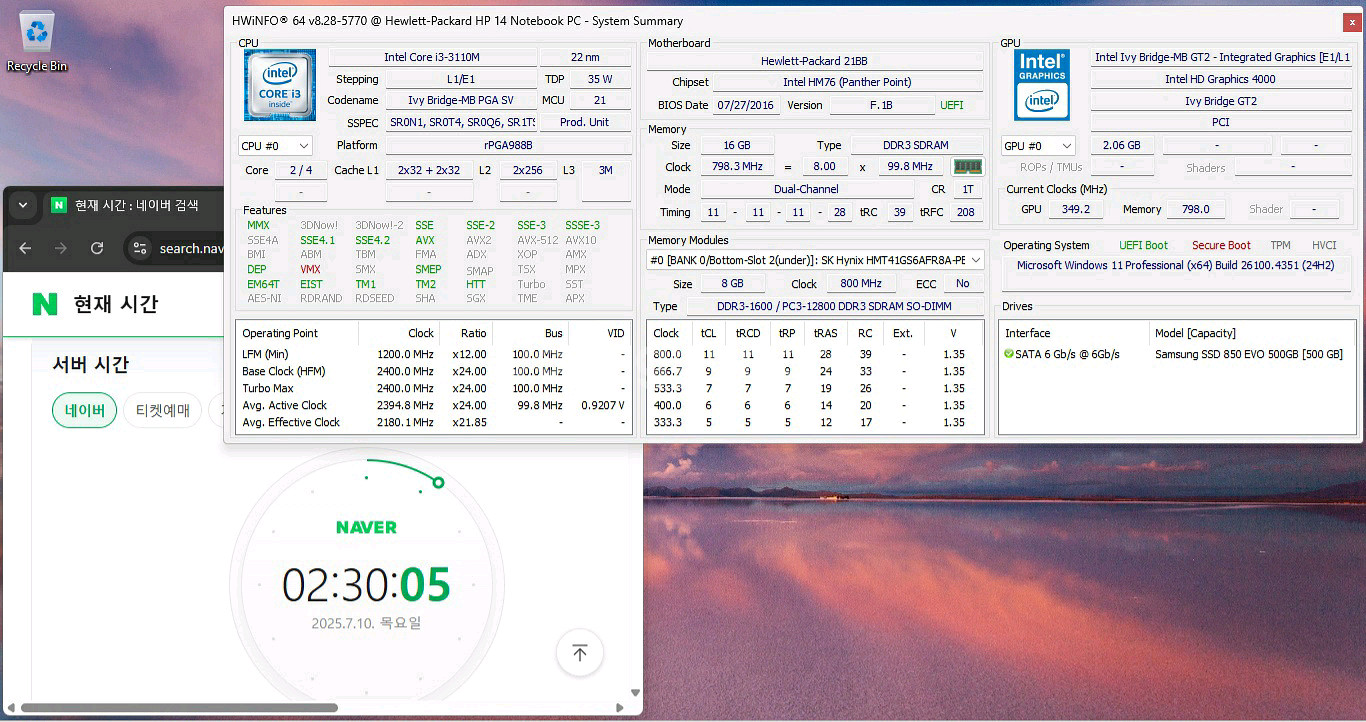The height and width of the screenshot is (722, 1366).
Task: Click the Intel HD Graphics 4000 field
Action: pyautogui.click(x=1220, y=79)
